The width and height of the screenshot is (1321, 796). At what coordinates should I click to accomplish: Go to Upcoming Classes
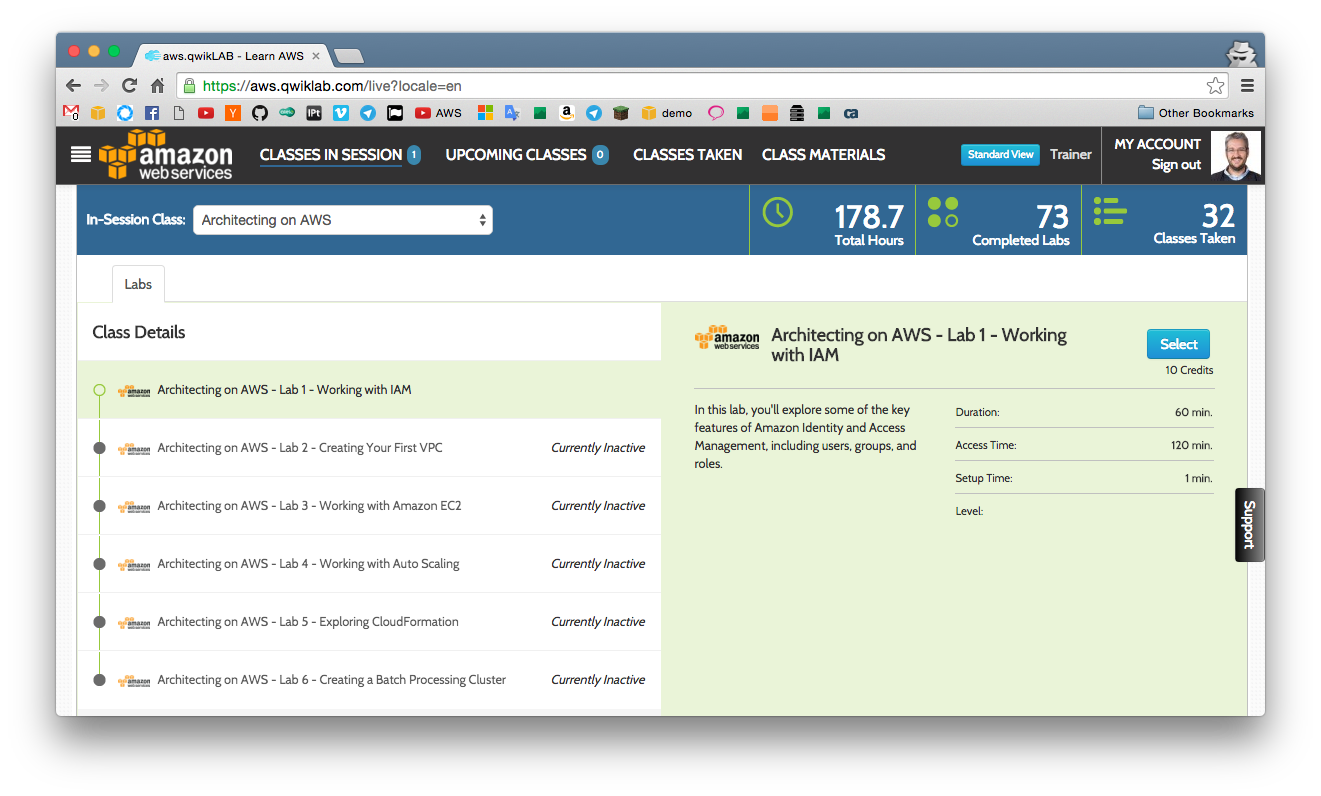click(x=516, y=155)
